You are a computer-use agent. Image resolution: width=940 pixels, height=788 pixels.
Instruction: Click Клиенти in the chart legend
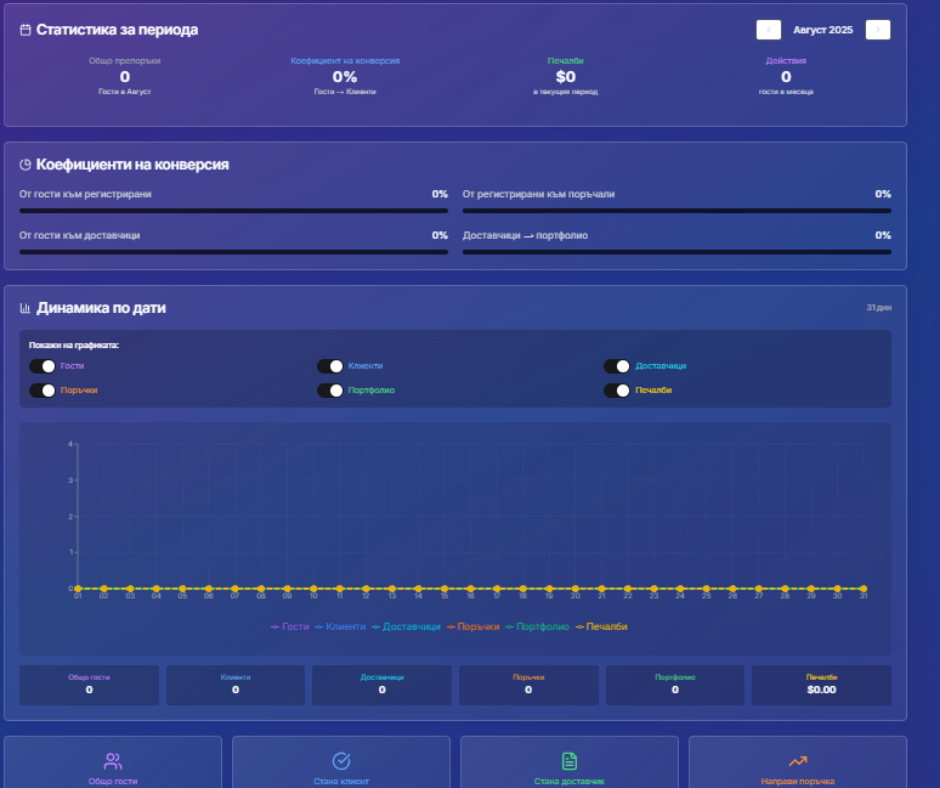340,627
